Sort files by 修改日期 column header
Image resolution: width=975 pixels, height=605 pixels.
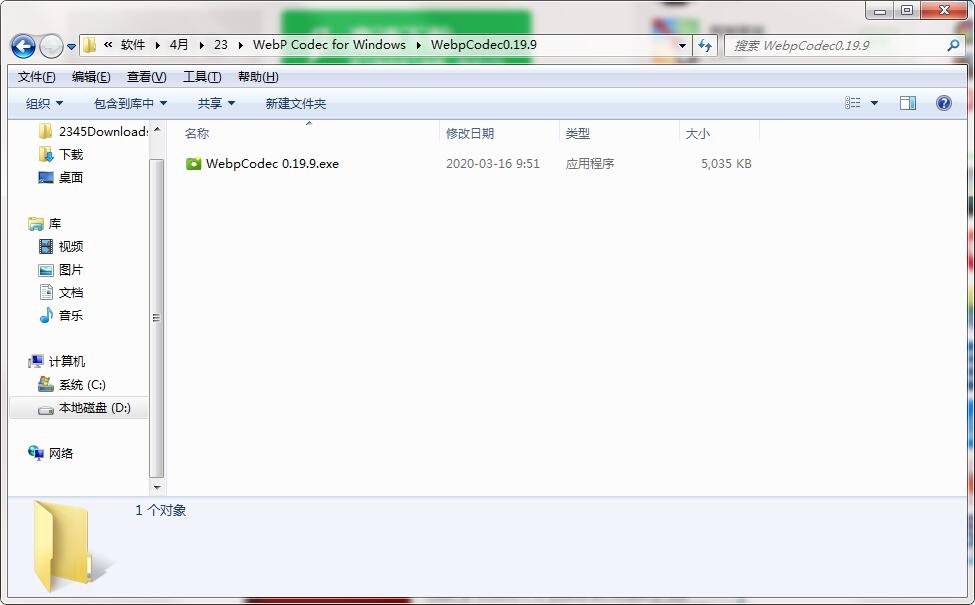469,134
